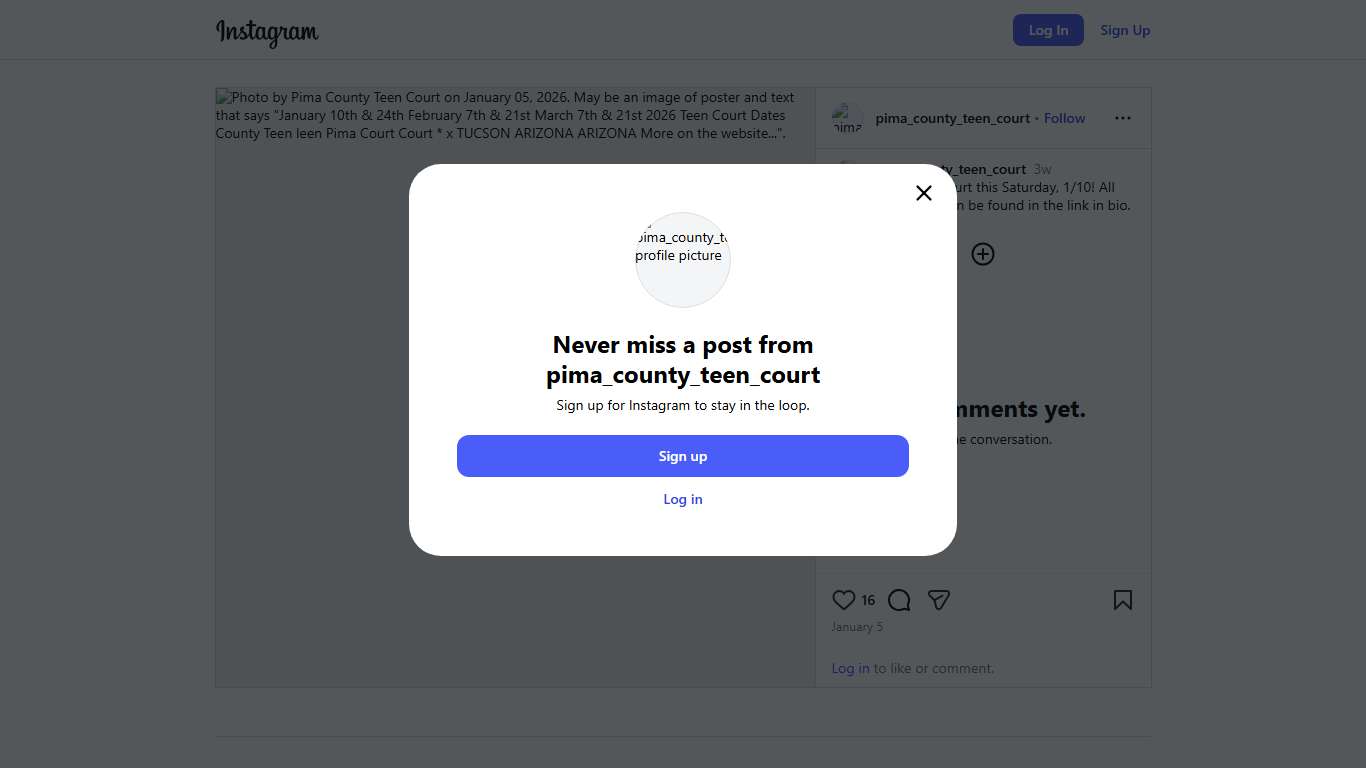Go to Instagram home via logo
Image resolution: width=1366 pixels, height=768 pixels.
267,32
